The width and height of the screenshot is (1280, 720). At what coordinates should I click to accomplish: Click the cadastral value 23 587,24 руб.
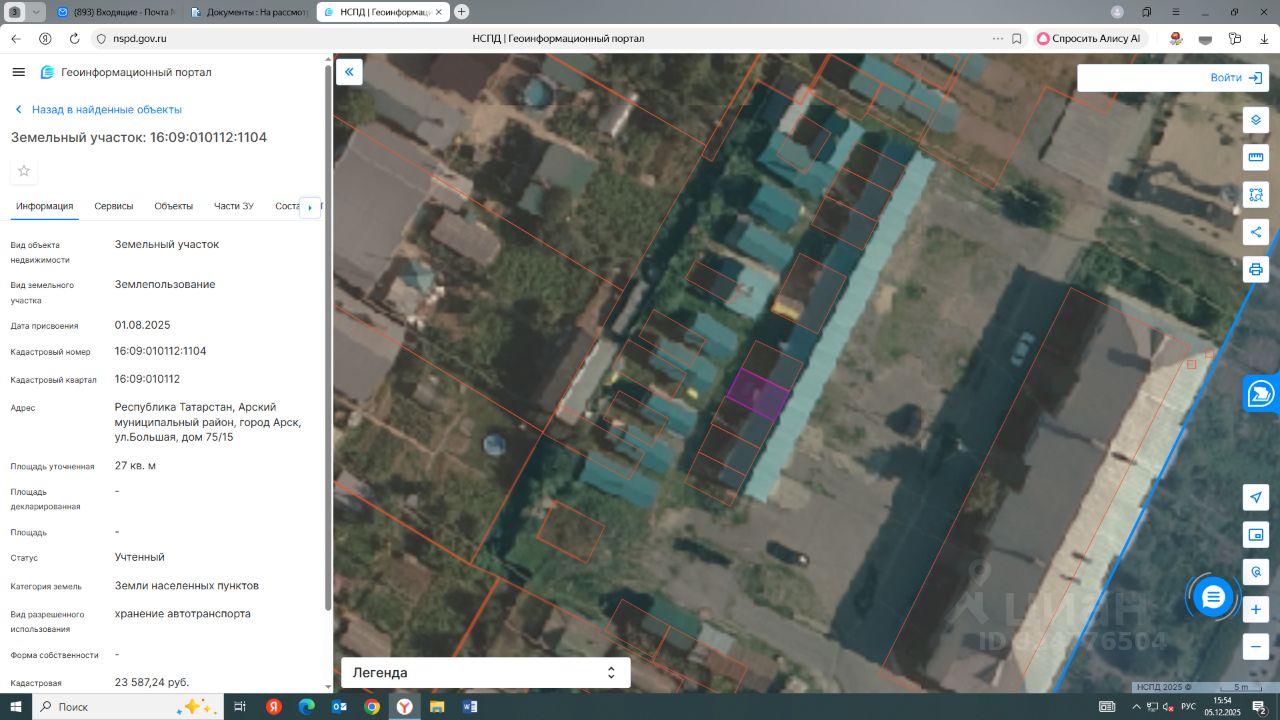point(152,682)
